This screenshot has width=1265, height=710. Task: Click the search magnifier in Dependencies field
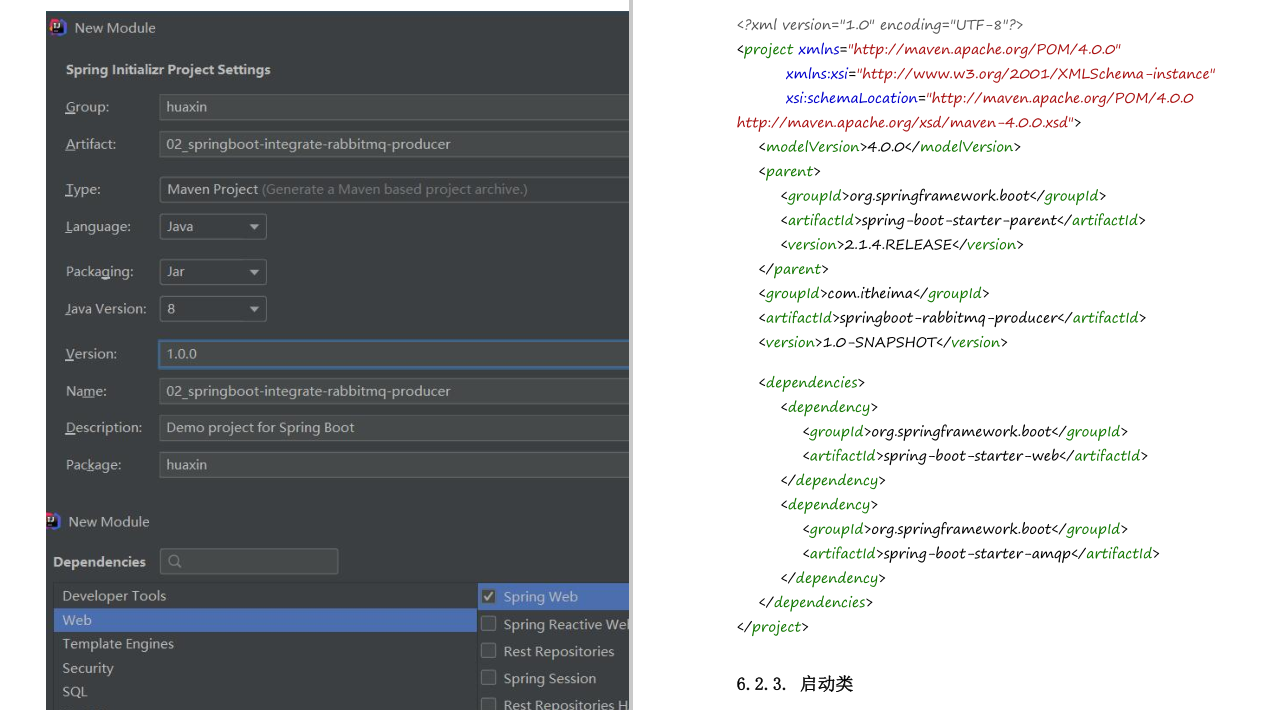tap(174, 561)
